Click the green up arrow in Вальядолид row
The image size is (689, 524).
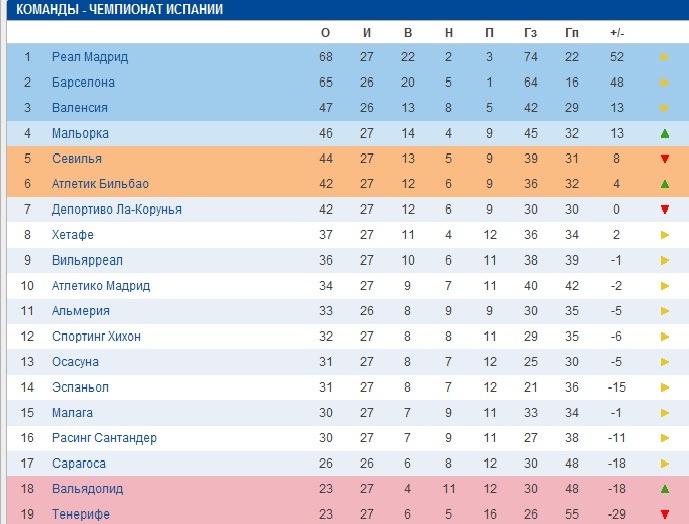(664, 489)
